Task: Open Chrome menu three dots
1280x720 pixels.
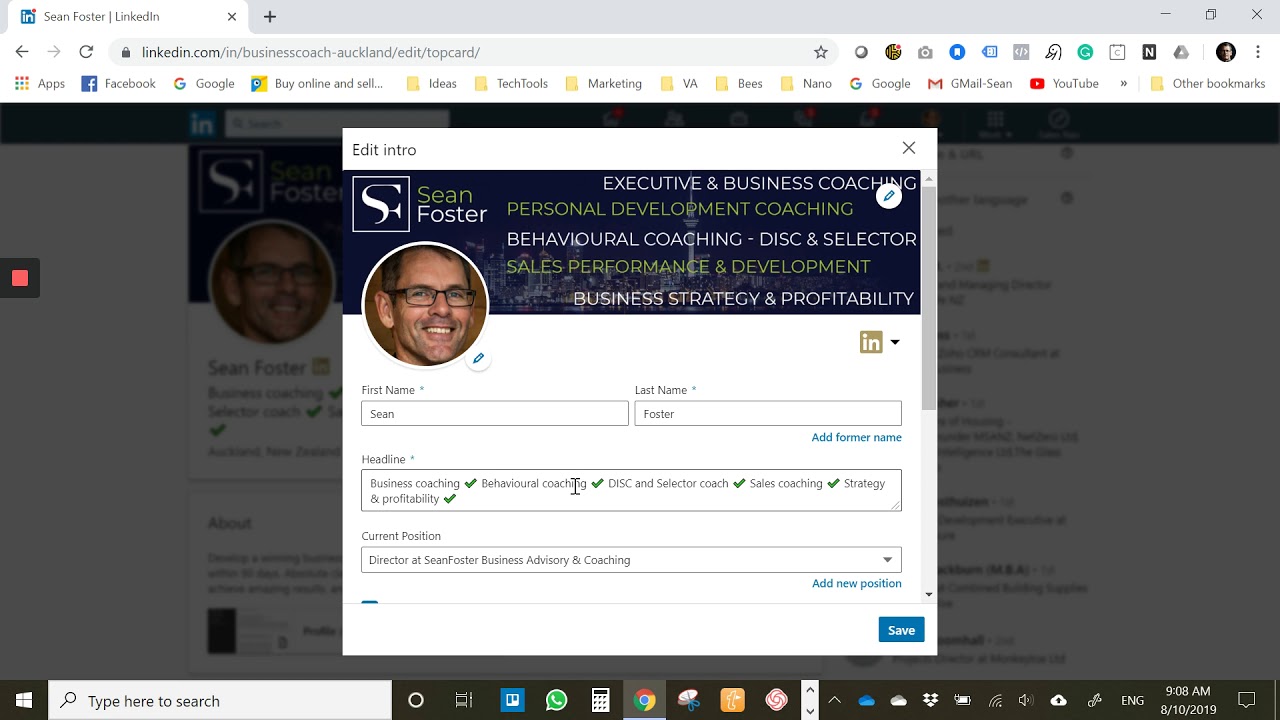Action: coord(1258,52)
